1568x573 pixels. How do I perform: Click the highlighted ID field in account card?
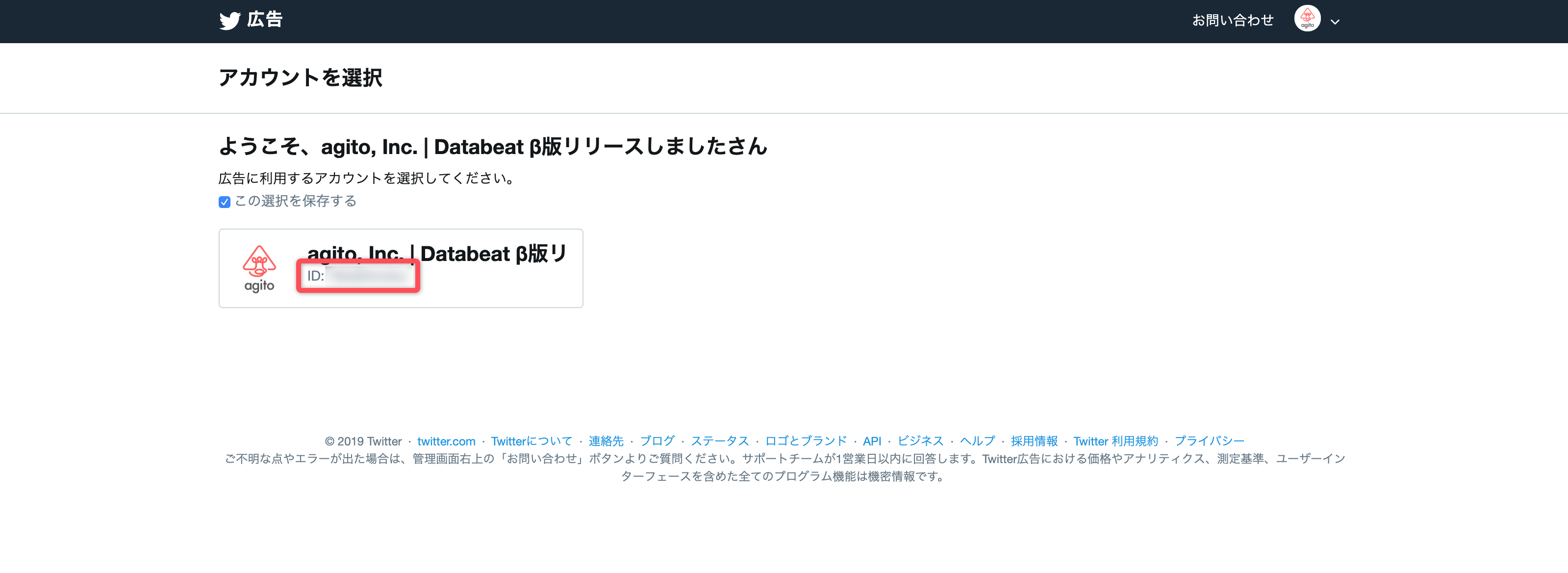pyautogui.click(x=358, y=276)
